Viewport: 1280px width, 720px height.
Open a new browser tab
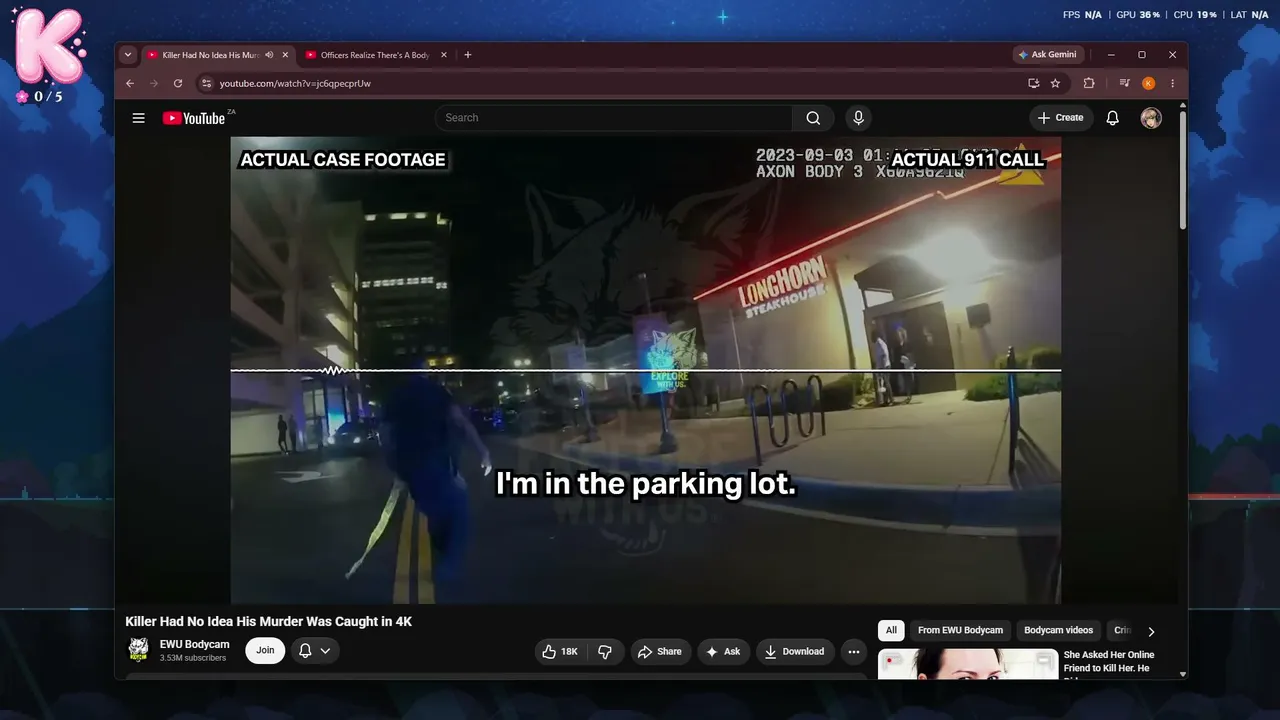467,55
